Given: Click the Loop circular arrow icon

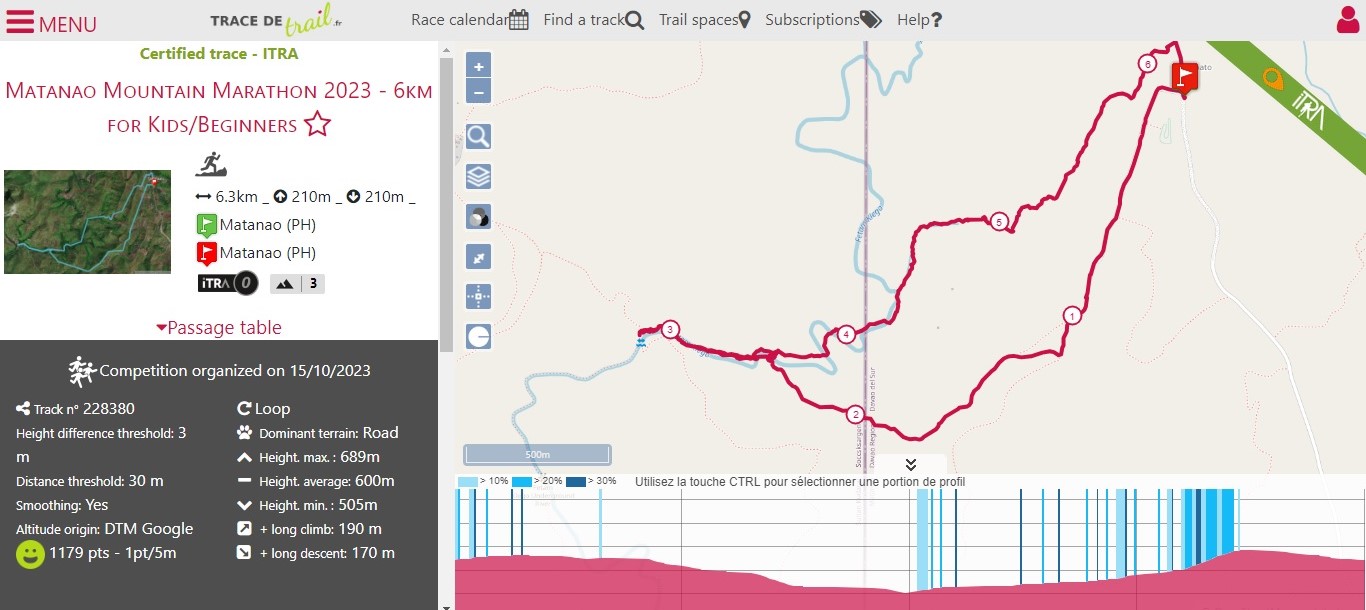Looking at the screenshot, I should coord(244,408).
